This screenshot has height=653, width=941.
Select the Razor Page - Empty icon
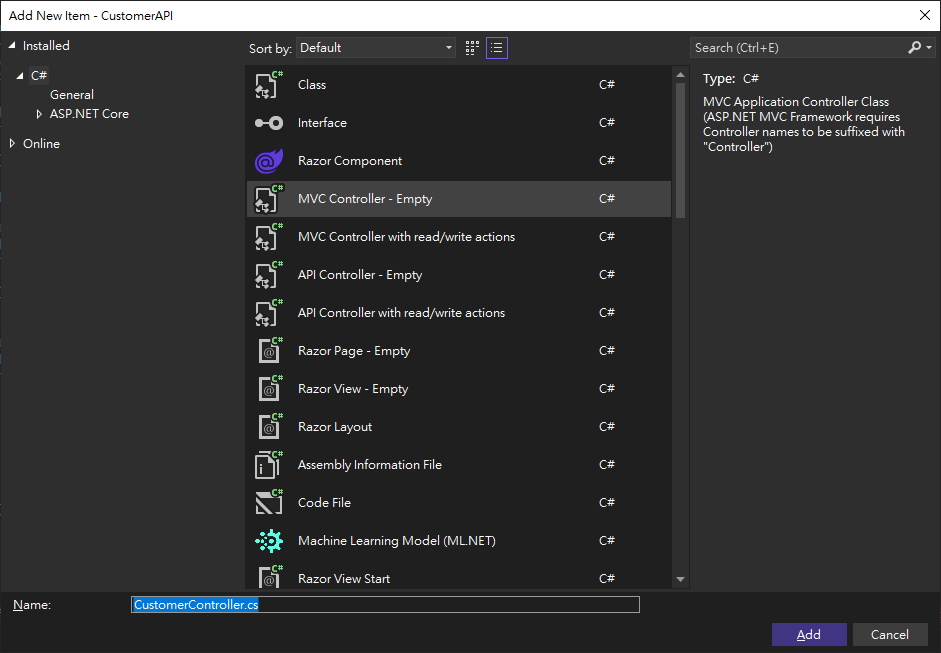269,351
